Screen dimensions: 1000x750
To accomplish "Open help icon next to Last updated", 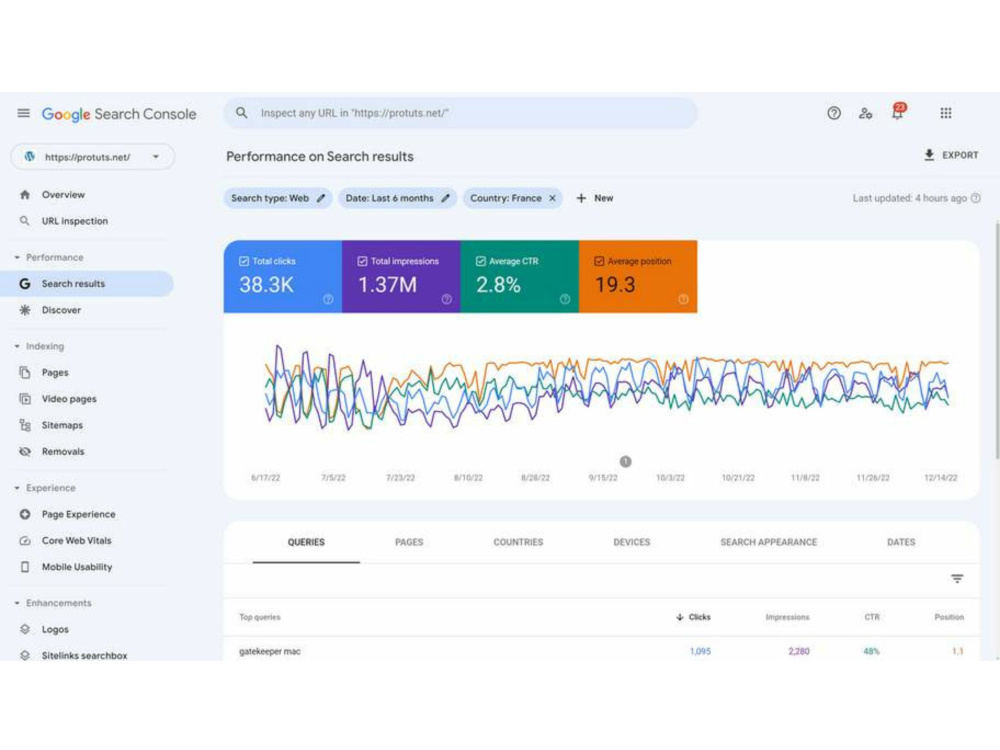I will (x=976, y=198).
